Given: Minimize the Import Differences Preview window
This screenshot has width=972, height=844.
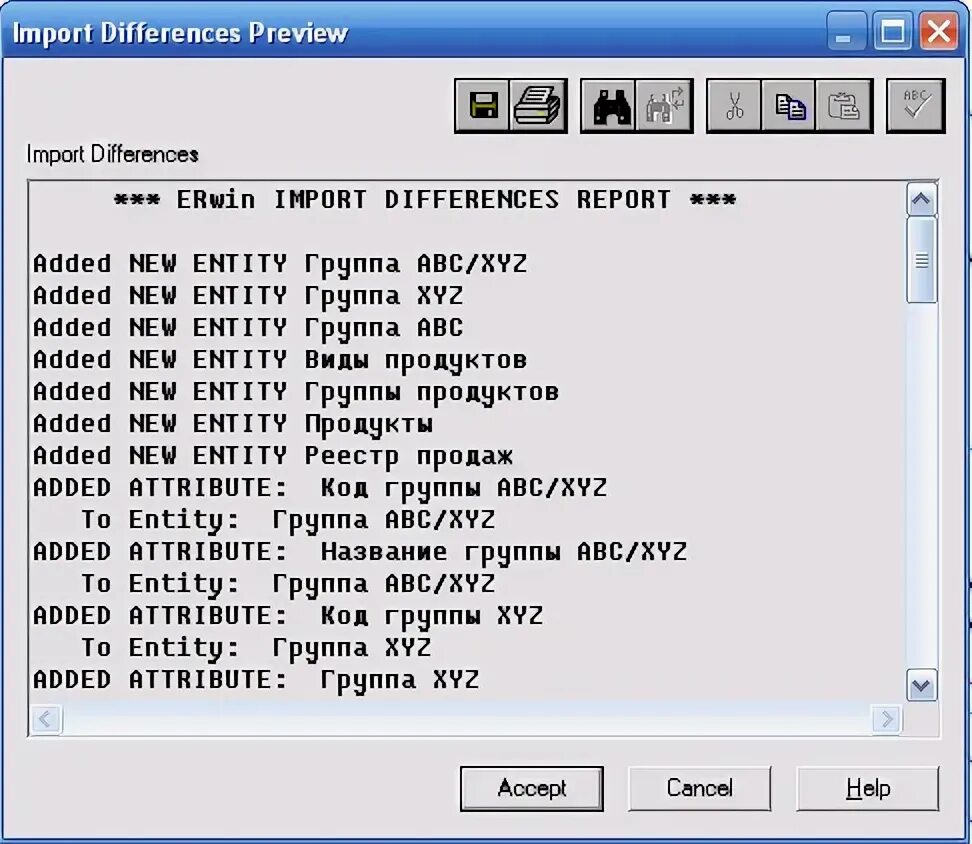Looking at the screenshot, I should click(846, 32).
